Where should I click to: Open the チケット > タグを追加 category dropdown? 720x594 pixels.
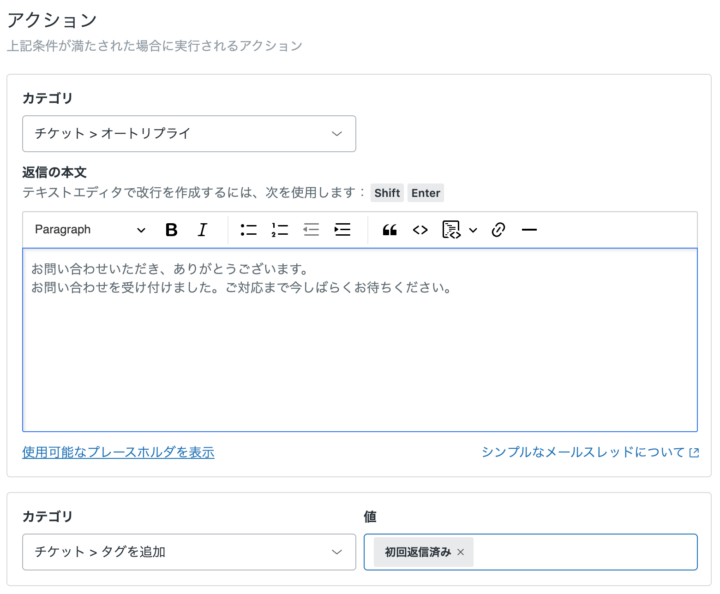pos(189,552)
